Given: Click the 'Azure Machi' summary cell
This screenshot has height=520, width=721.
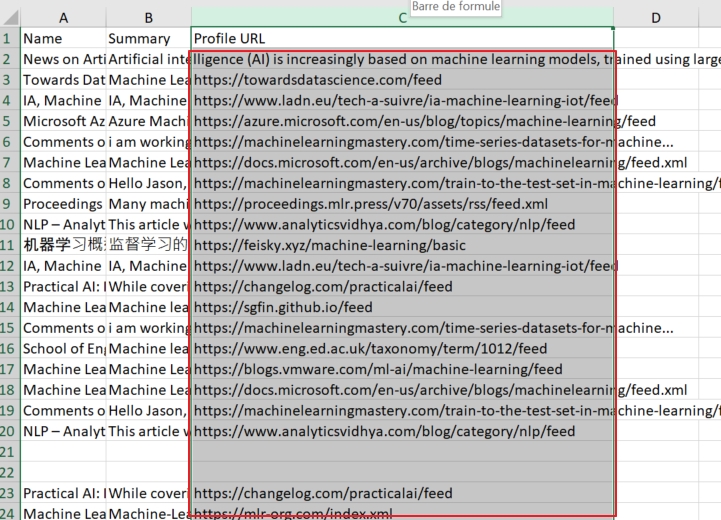Looking at the screenshot, I should [x=149, y=121].
